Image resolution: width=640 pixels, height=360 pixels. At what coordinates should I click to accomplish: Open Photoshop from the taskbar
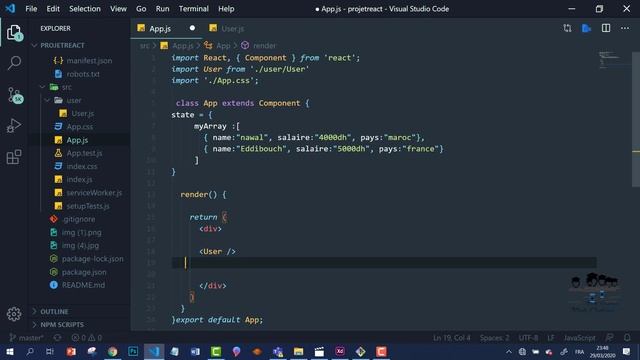[x=133, y=351]
